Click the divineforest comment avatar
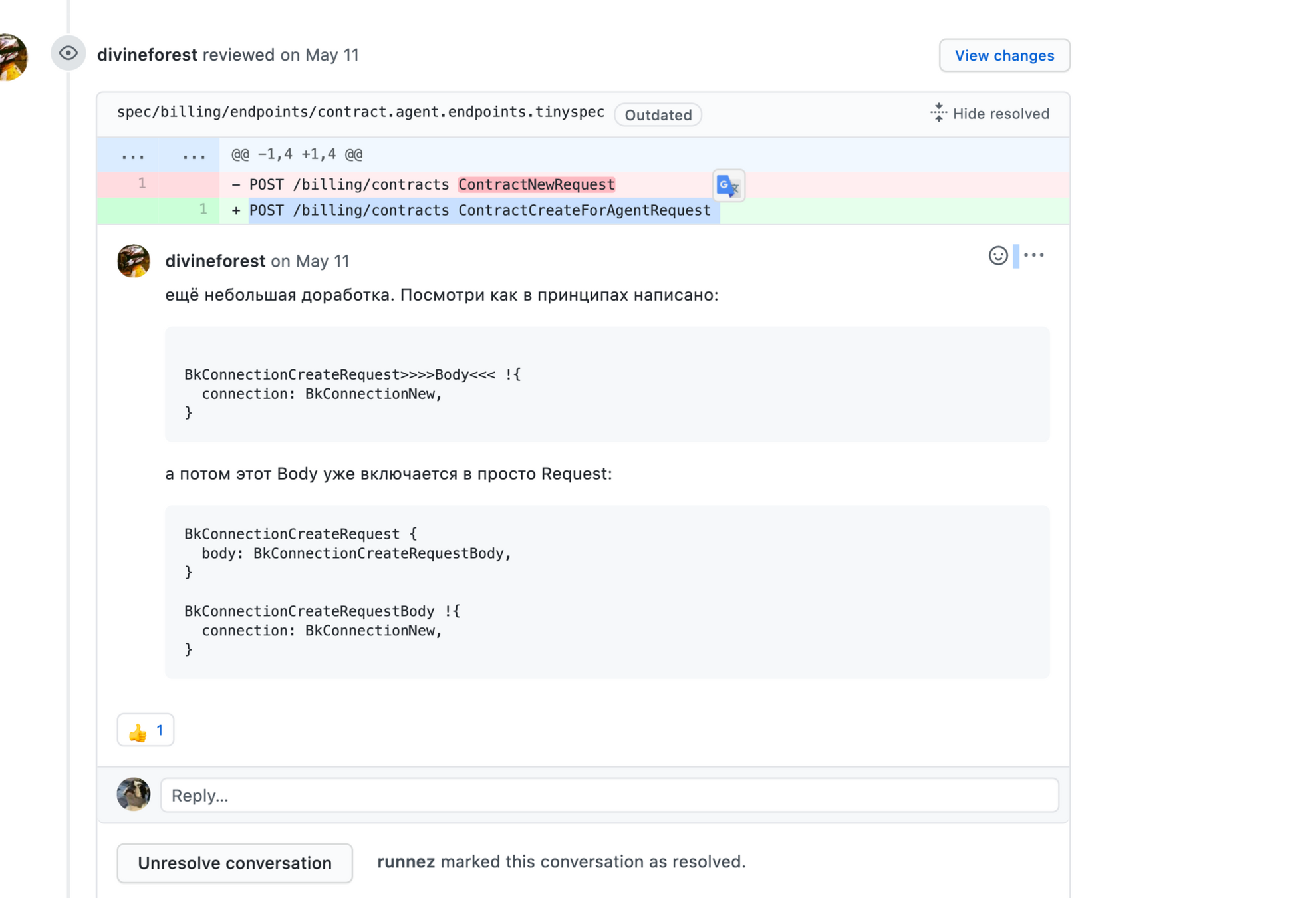 tap(134, 261)
